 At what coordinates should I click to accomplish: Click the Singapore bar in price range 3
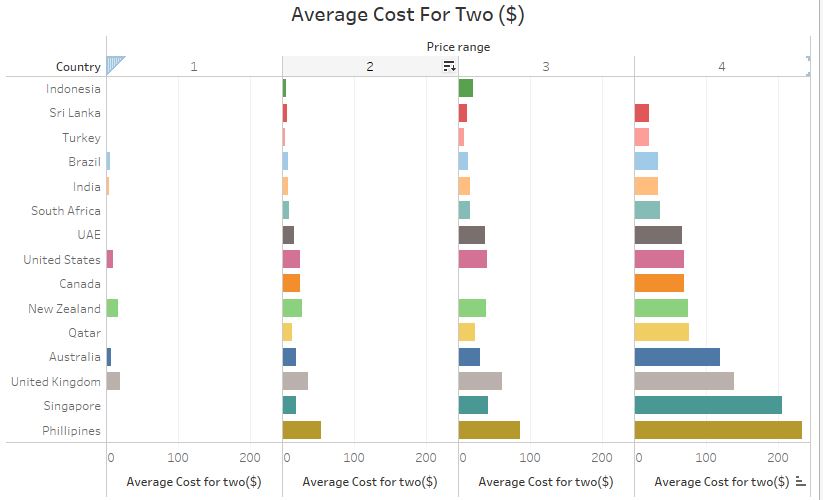[x=473, y=405]
